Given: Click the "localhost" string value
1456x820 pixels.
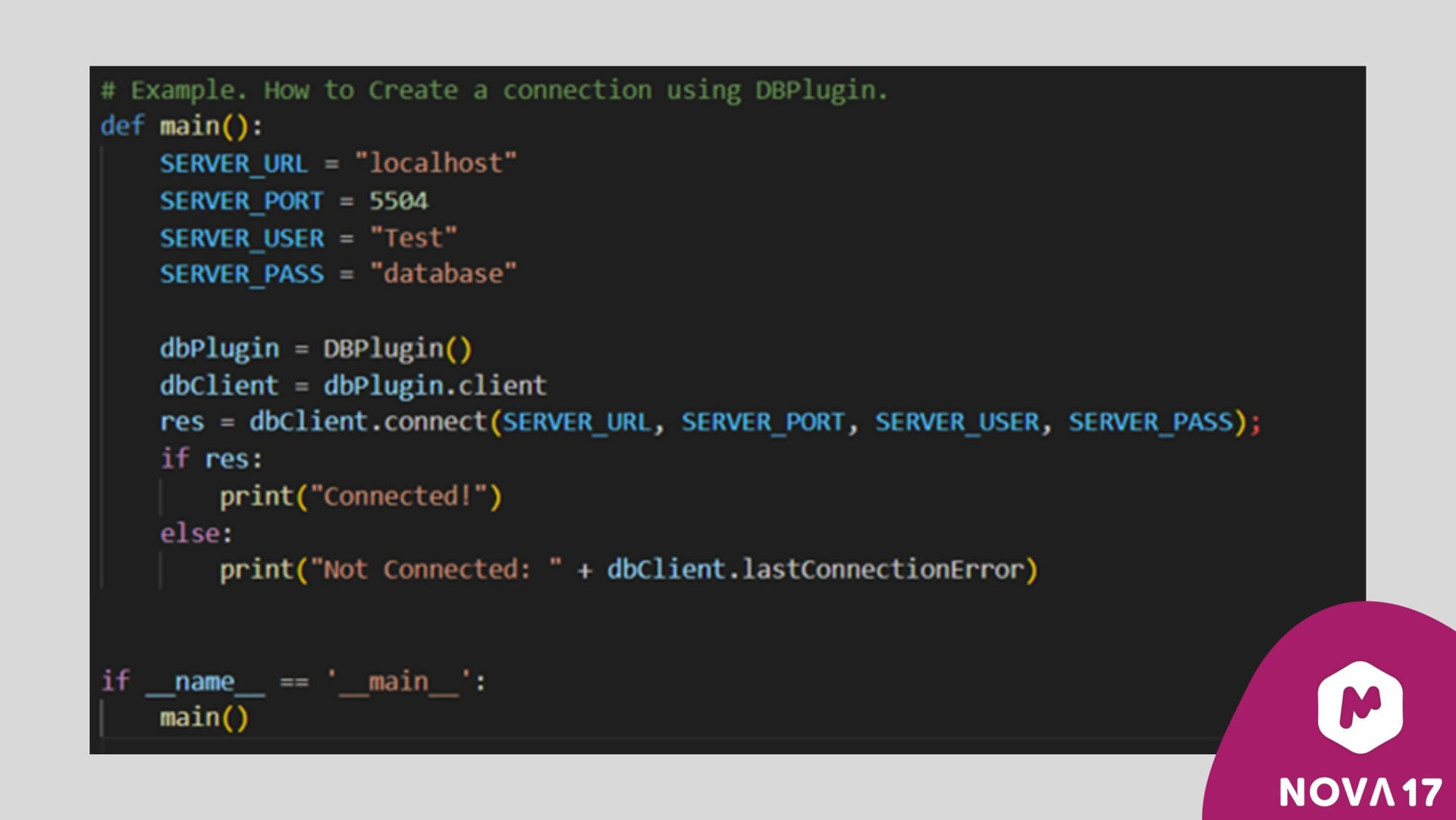Looking at the screenshot, I should tap(435, 163).
